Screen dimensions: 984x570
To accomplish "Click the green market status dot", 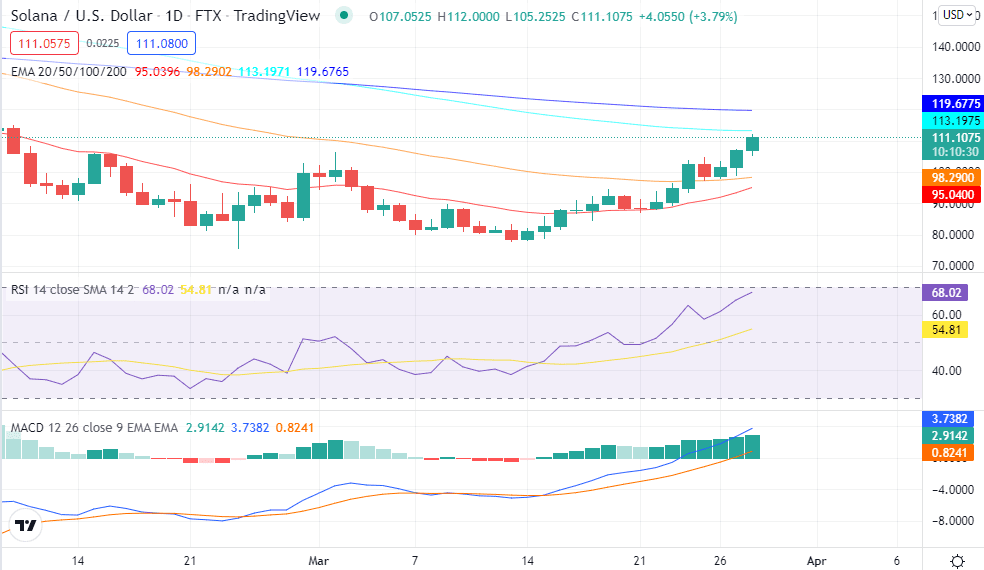I will coord(343,15).
